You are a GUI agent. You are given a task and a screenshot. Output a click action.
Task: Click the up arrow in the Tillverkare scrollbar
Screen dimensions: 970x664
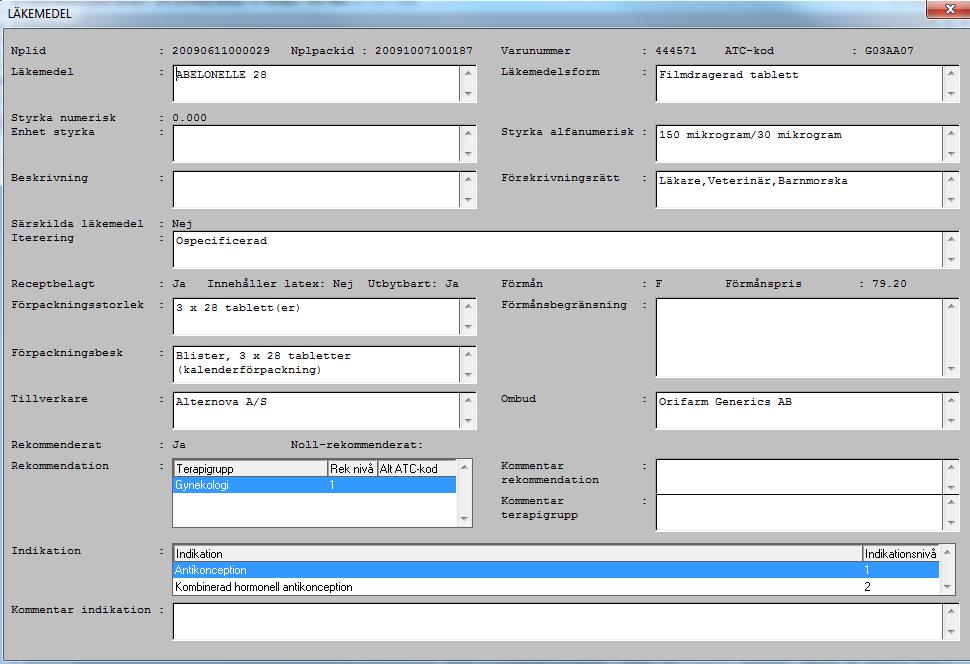coord(468,400)
